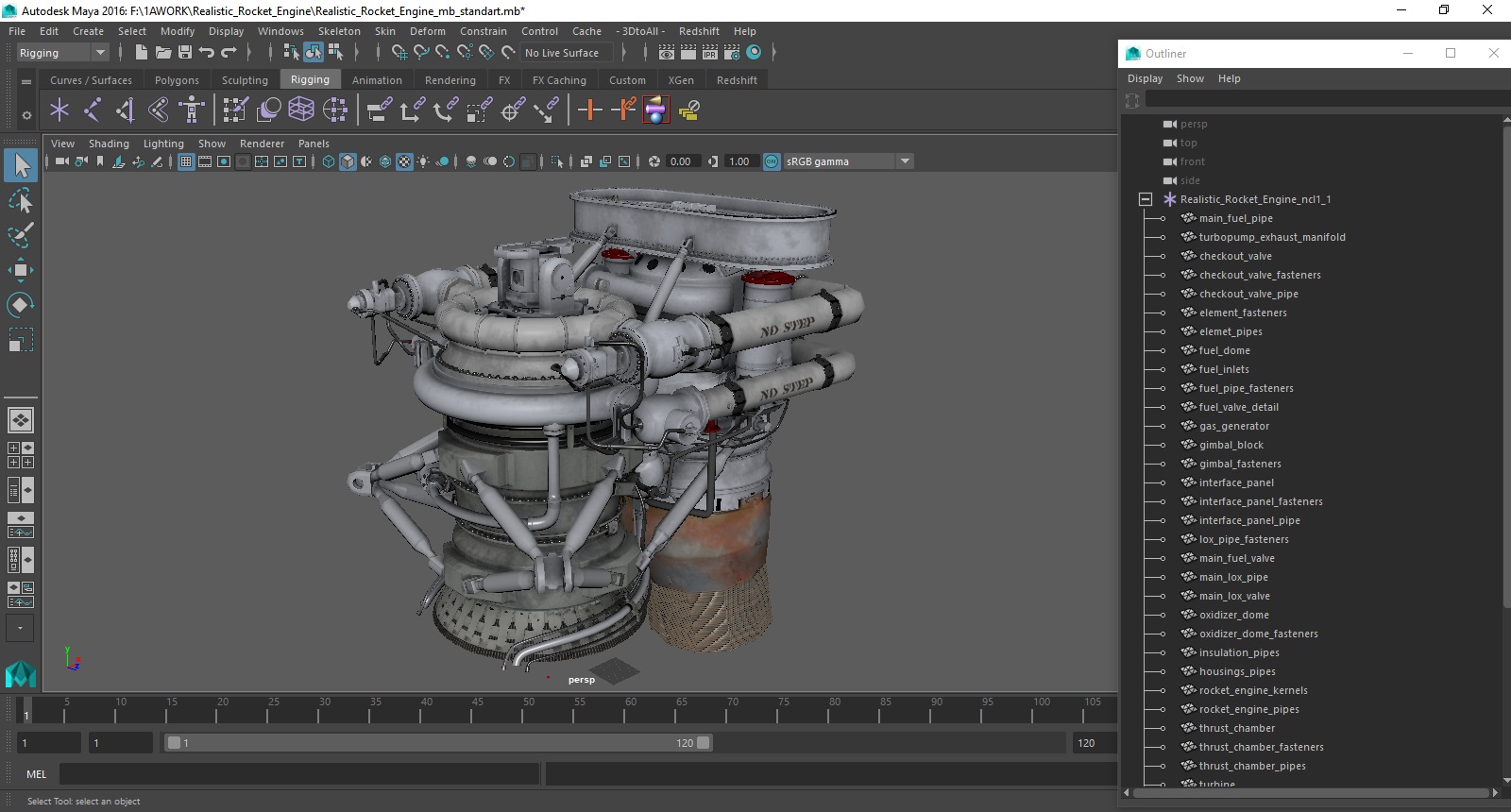Collapse the Realistic_Rocket_Engine_ncl1_1 node
Screen dimensions: 1511x812
1146,199
